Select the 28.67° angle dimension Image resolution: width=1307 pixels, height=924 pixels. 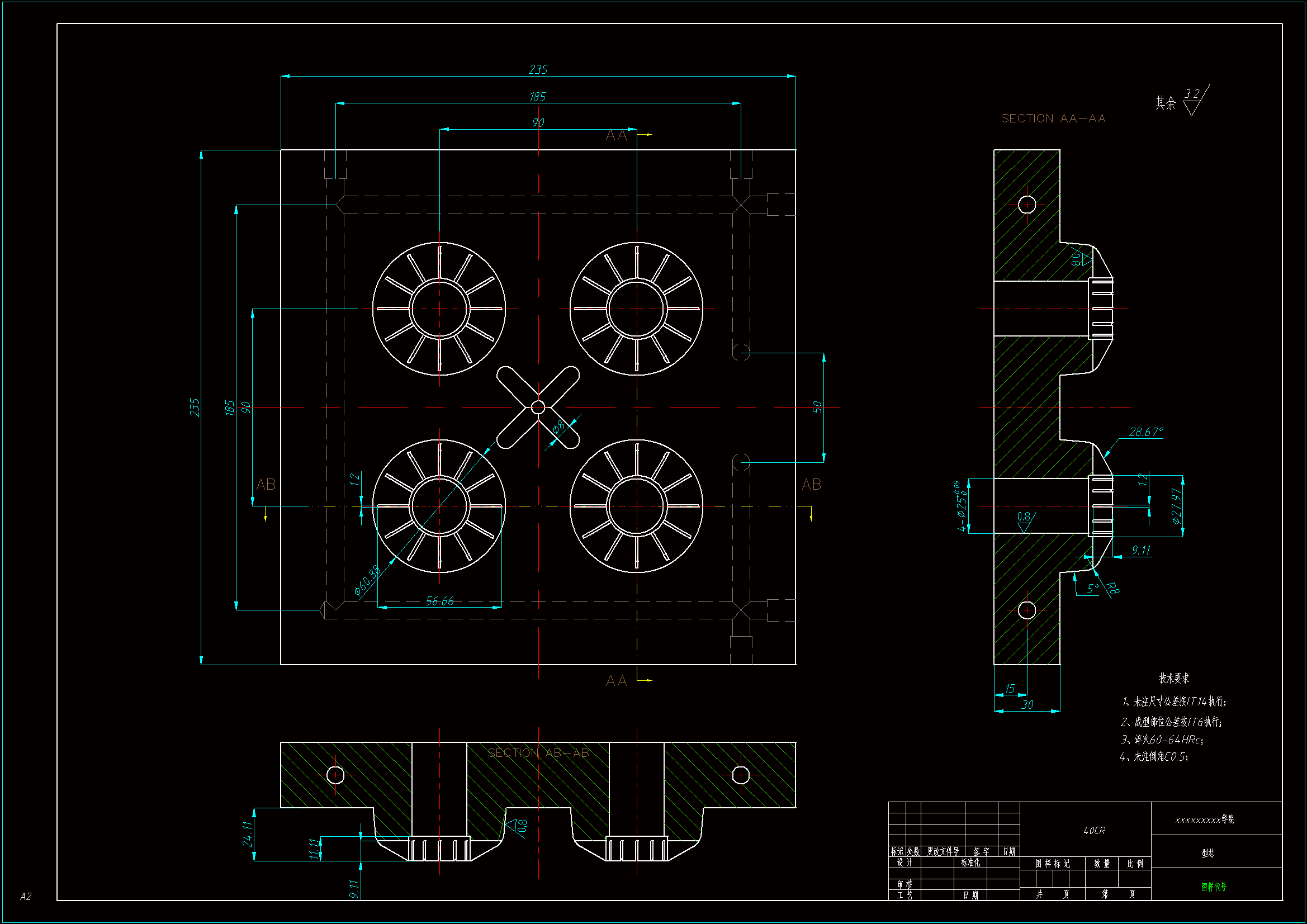(x=1145, y=432)
